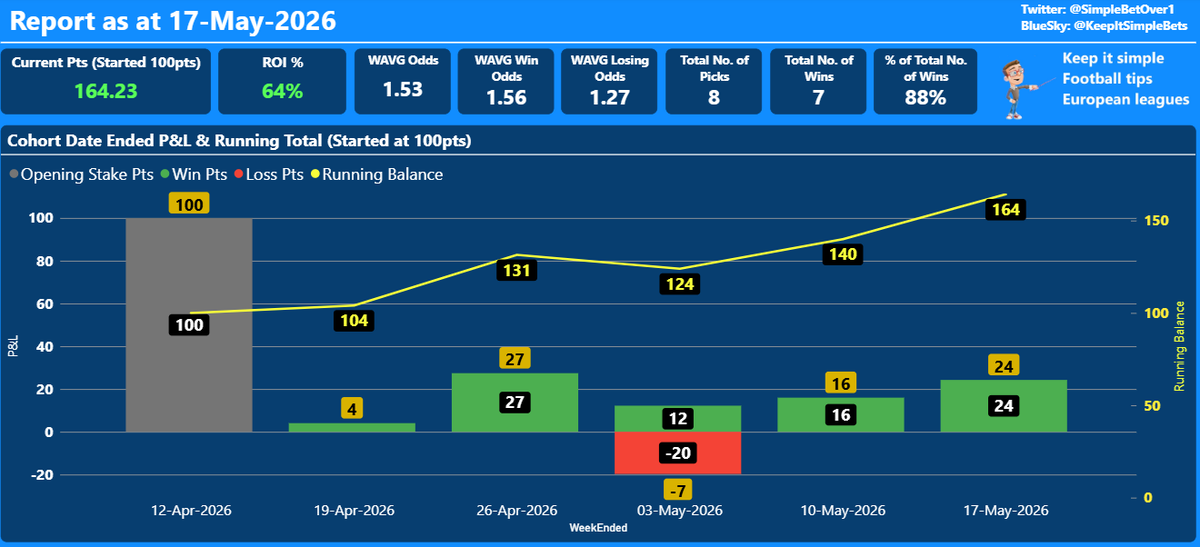
Task: Click the WAVG Win Odds 1.56 card
Action: click(x=506, y=82)
